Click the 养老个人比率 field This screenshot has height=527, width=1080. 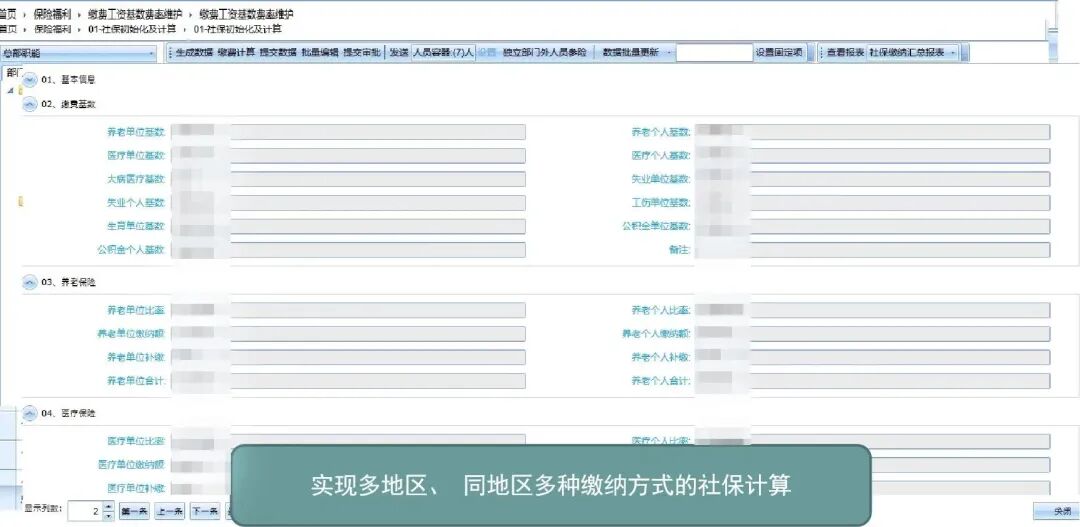coord(873,311)
